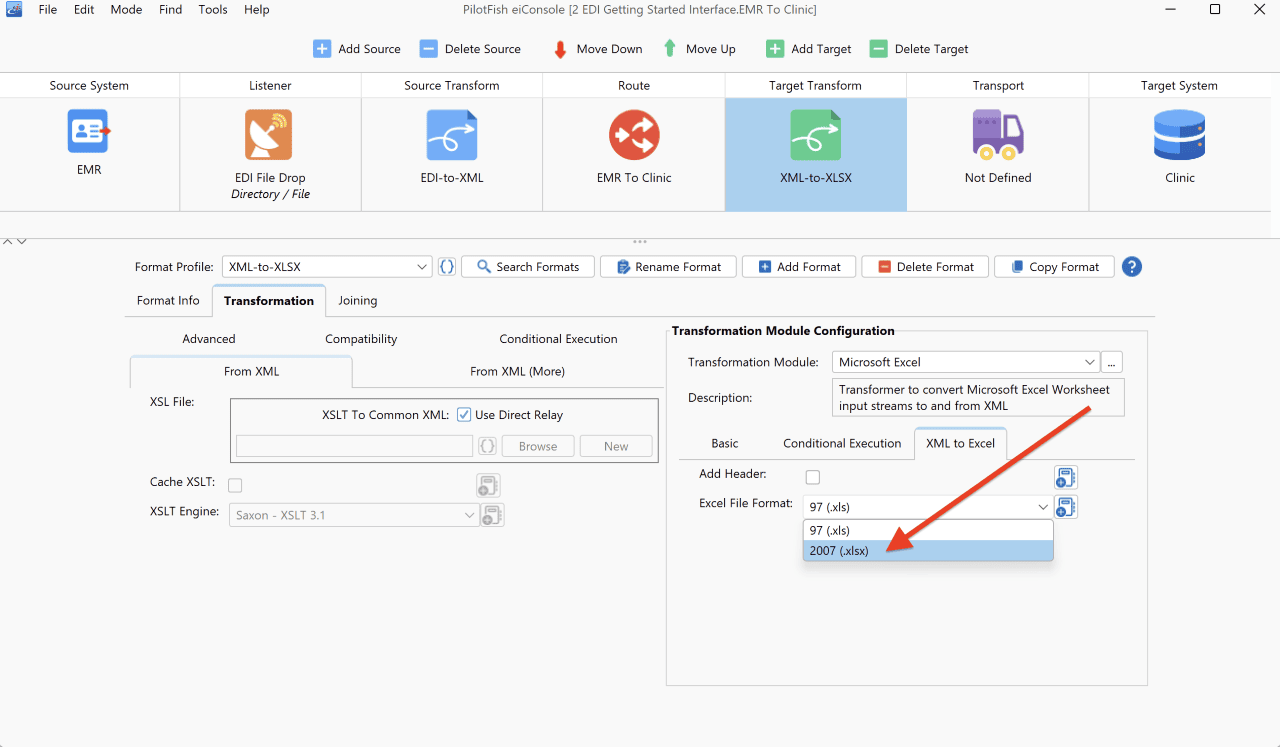
Task: Click the Add Format button
Action: point(798,267)
